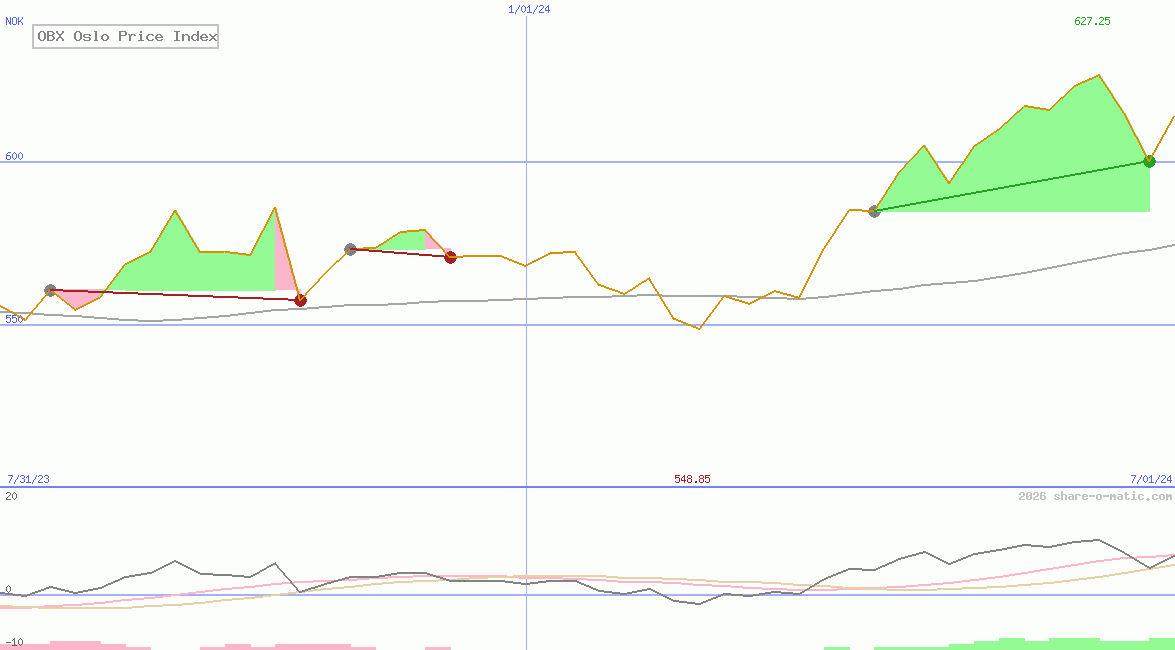Click the second red sell marker dot
Image resolution: width=1175 pixels, height=650 pixels.
(x=450, y=258)
